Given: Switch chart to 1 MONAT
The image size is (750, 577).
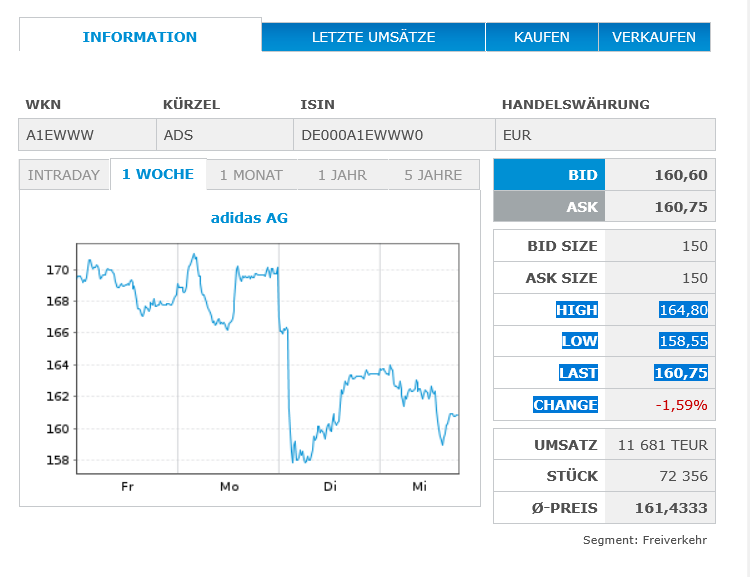Looking at the screenshot, I should [x=251, y=175].
